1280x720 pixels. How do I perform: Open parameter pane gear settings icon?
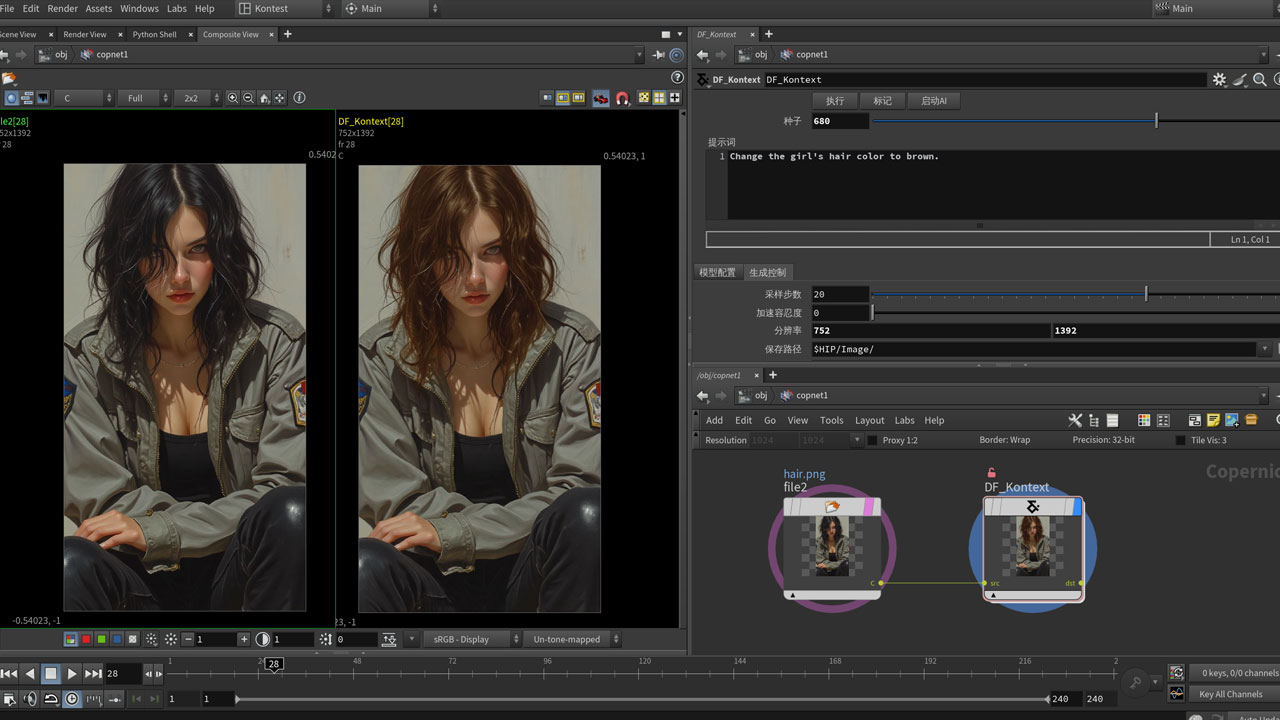(1219, 79)
